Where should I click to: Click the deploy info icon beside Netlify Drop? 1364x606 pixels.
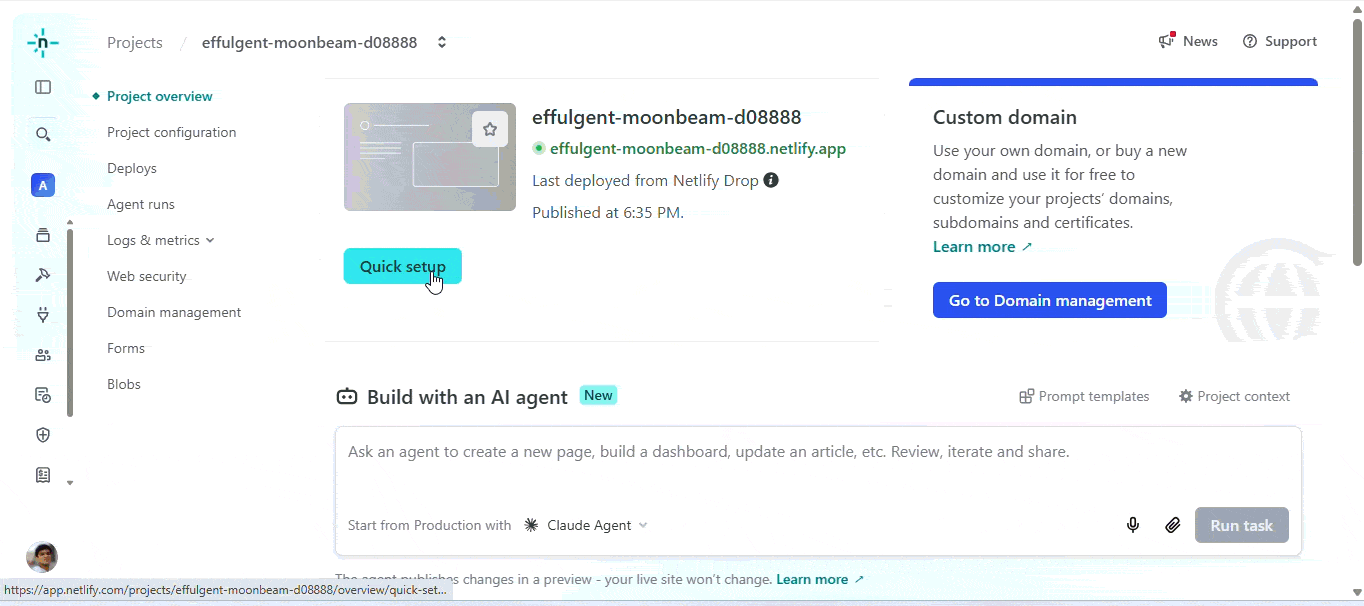point(771,181)
